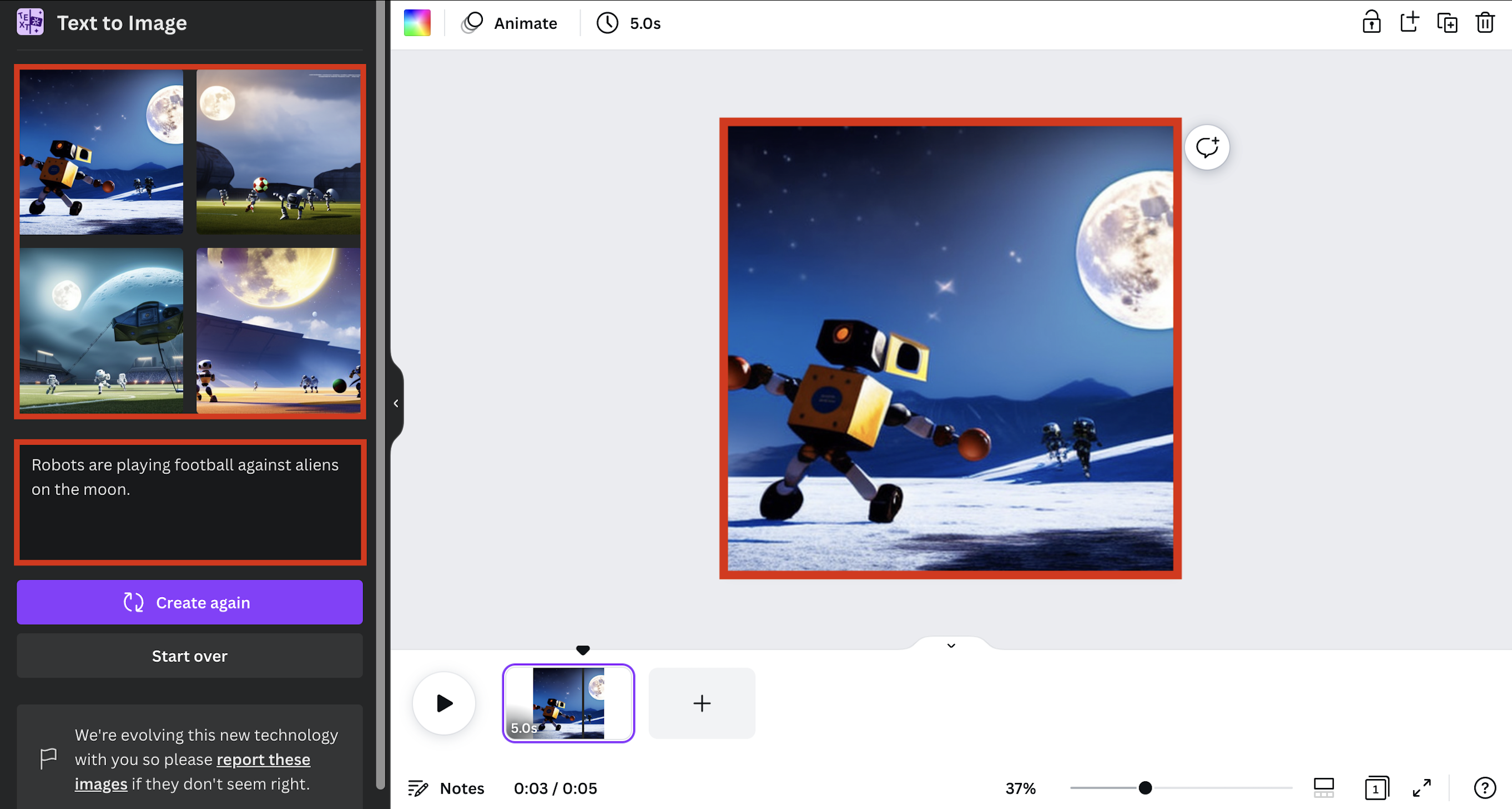This screenshot has height=809, width=1512.
Task: Delete page with trash icon
Action: [1485, 22]
